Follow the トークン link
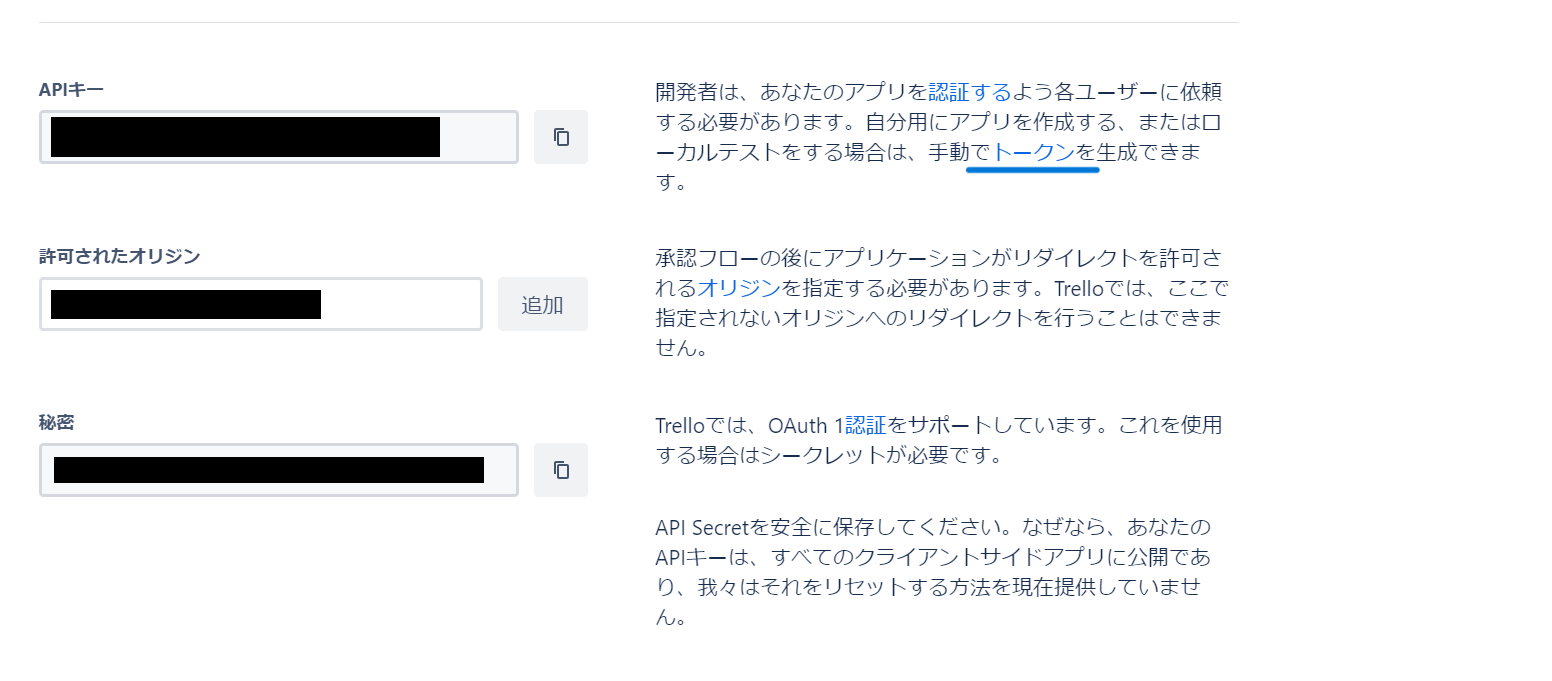The image size is (1552, 681). [x=1033, y=152]
